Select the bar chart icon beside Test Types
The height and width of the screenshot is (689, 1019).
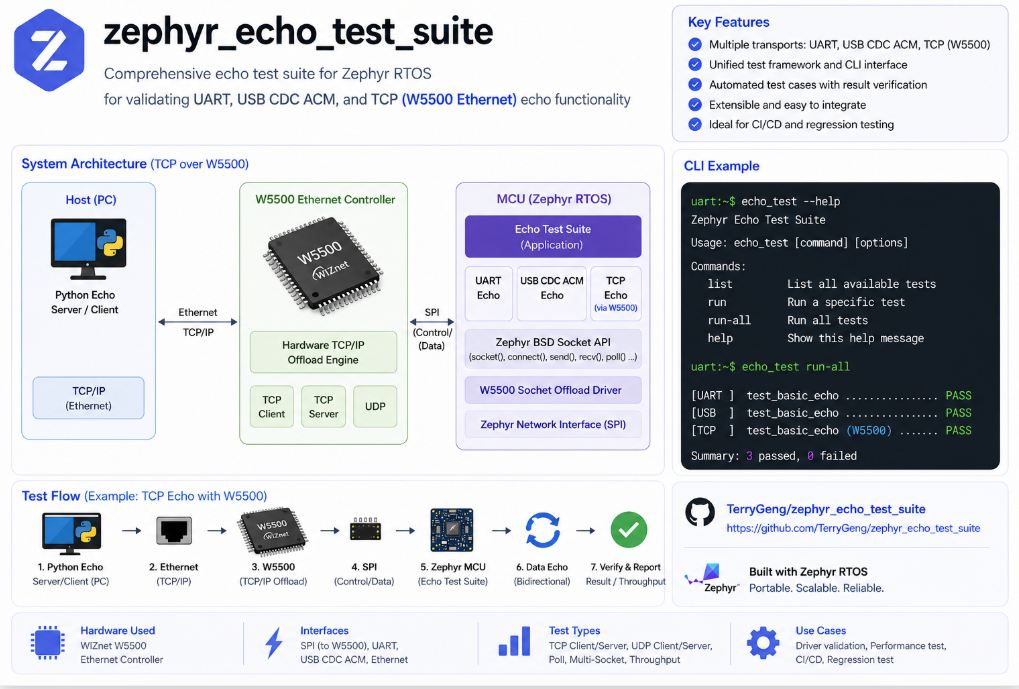[x=514, y=641]
